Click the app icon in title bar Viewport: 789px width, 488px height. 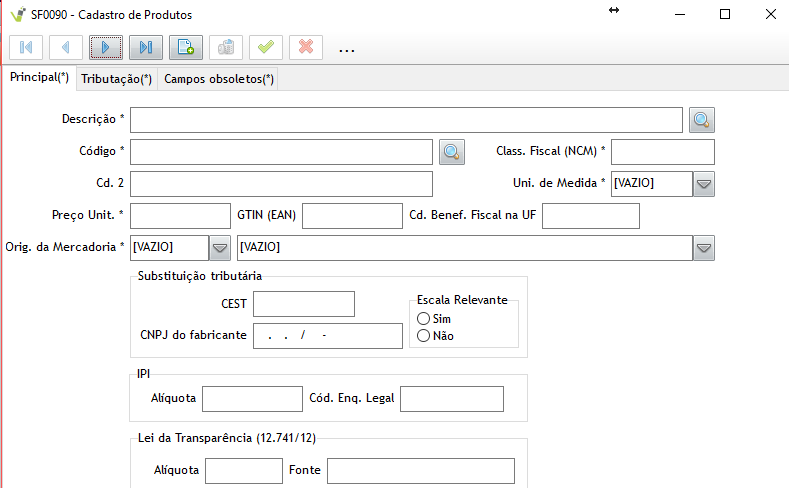(x=18, y=15)
